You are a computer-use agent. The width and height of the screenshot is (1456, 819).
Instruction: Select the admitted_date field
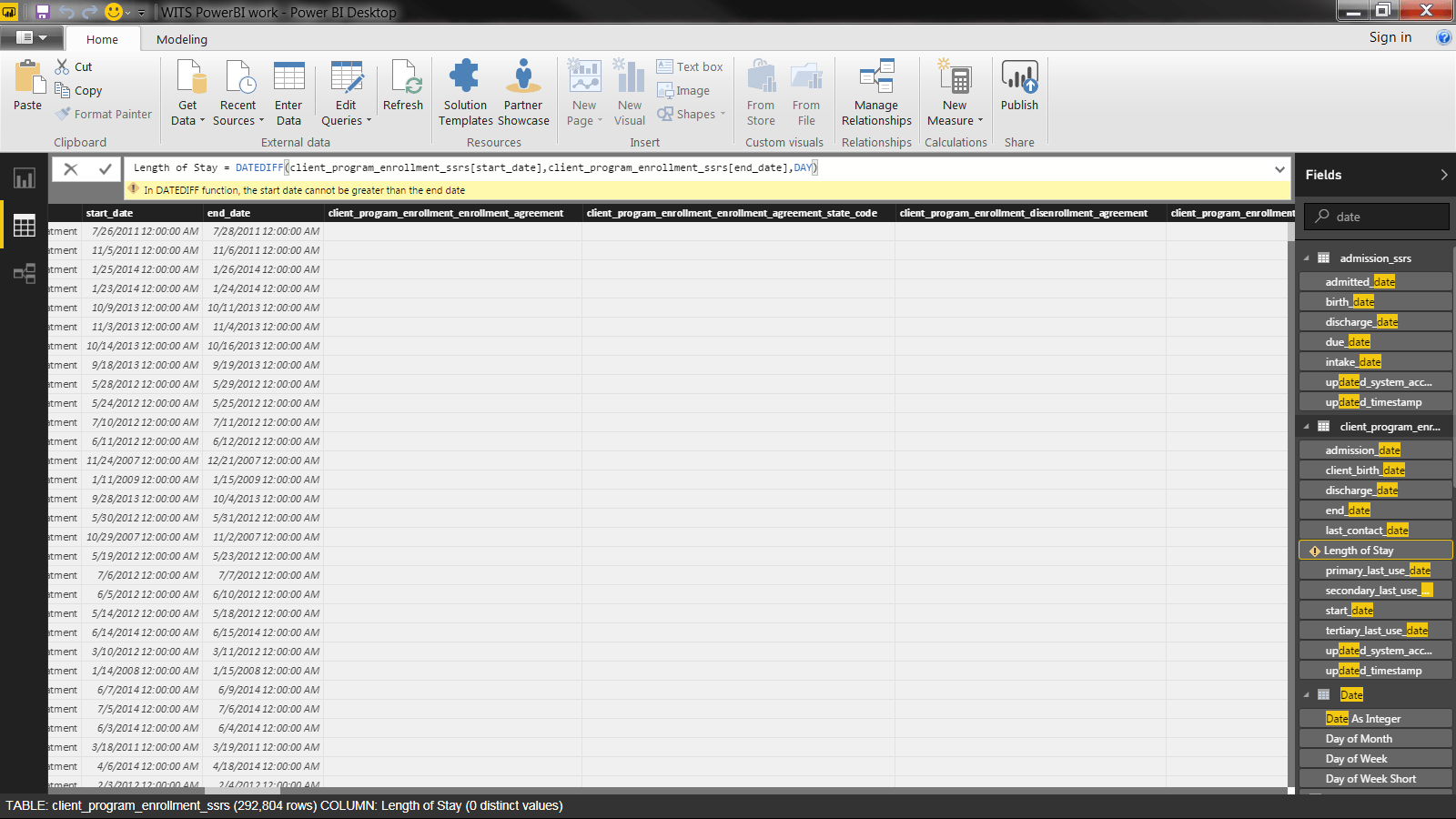tap(1375, 282)
